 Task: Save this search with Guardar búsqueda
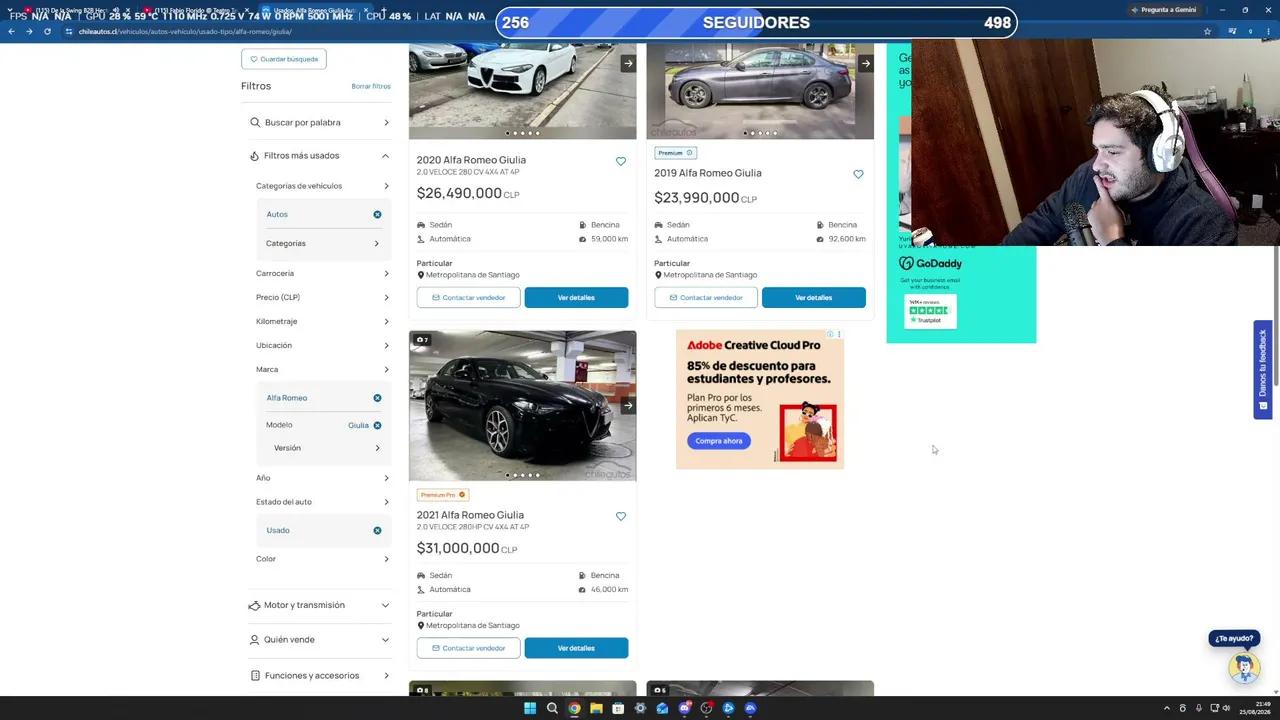pos(284,59)
